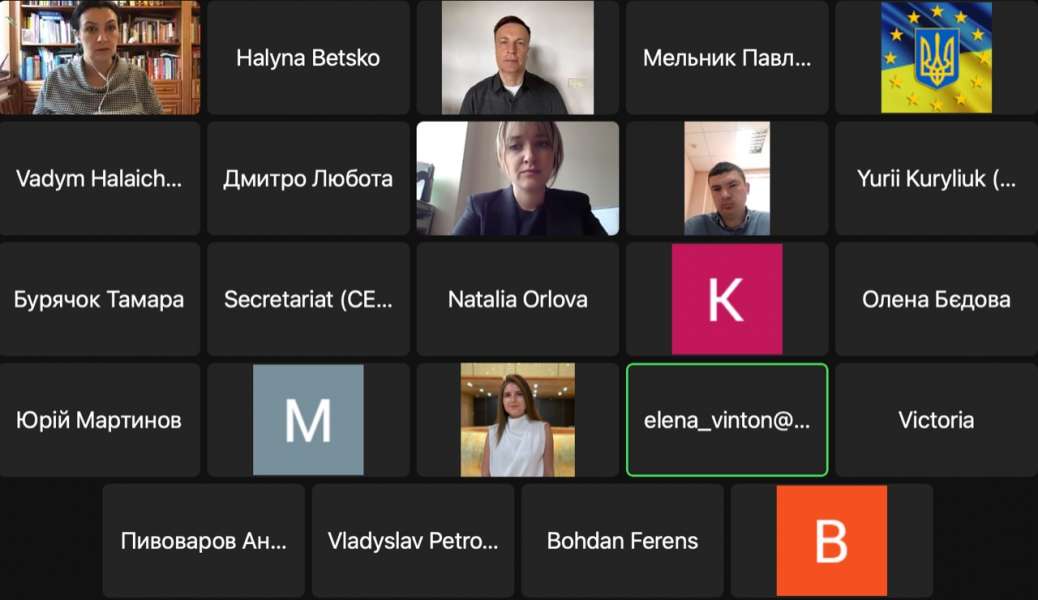1038x600 pixels.
Task: Click the highlighted elena_vinton@ speaker tile
Action: tap(727, 420)
